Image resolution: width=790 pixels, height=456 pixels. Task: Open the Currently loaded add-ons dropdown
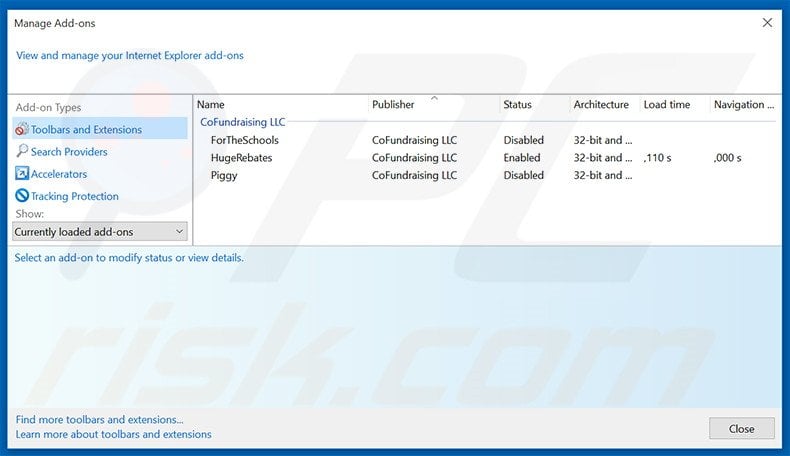pos(100,232)
